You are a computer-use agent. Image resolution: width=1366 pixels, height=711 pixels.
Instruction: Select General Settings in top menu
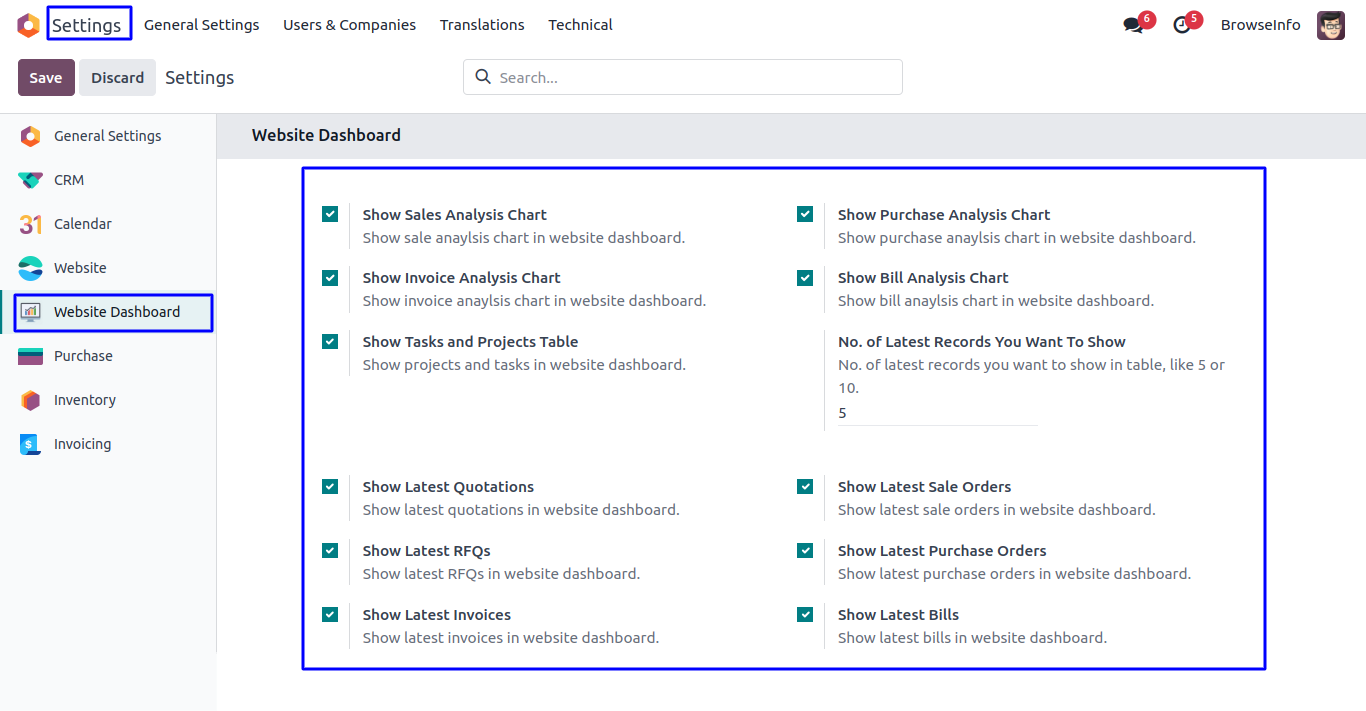[x=201, y=25]
